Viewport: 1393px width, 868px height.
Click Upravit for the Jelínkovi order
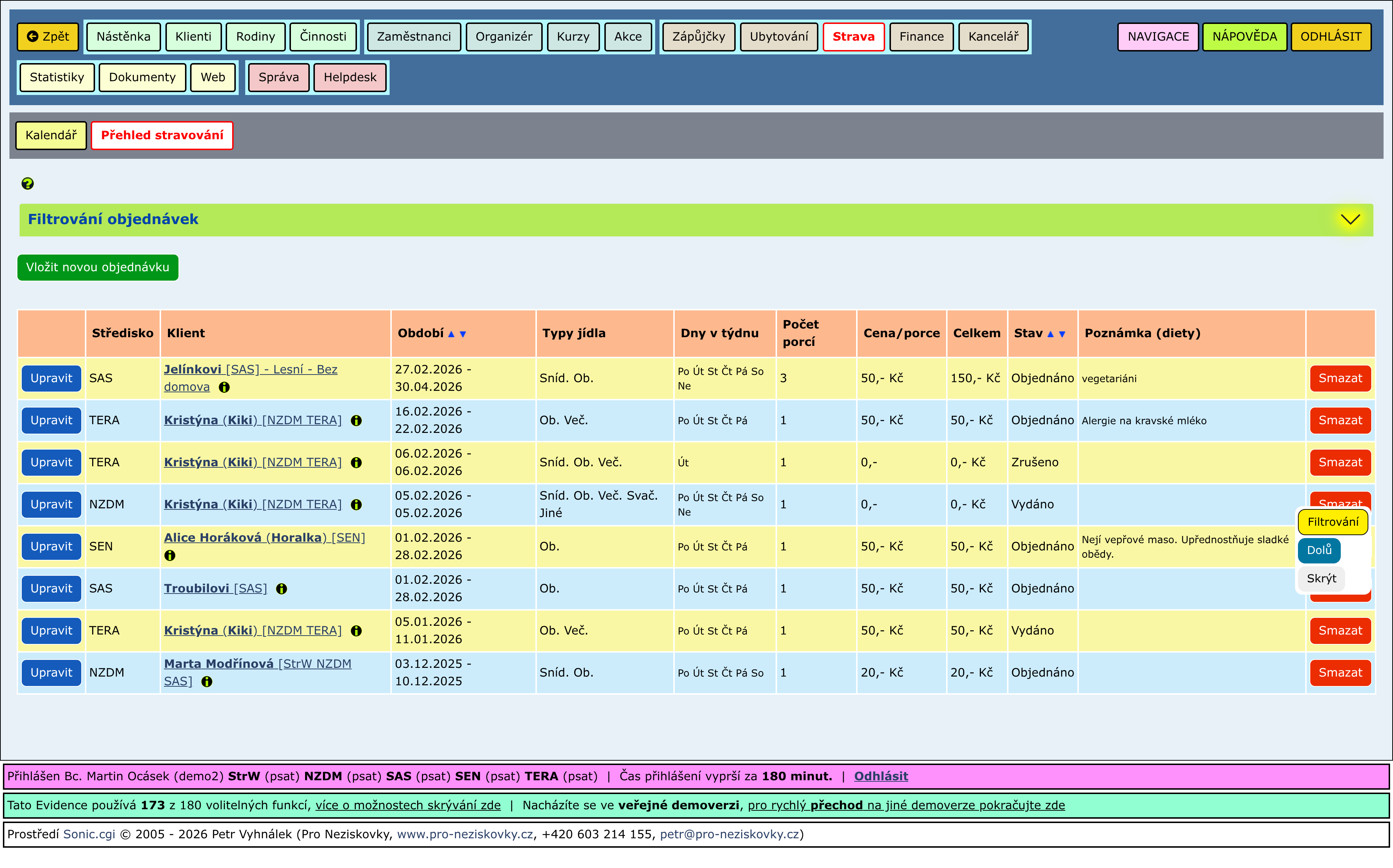pyautogui.click(x=51, y=378)
